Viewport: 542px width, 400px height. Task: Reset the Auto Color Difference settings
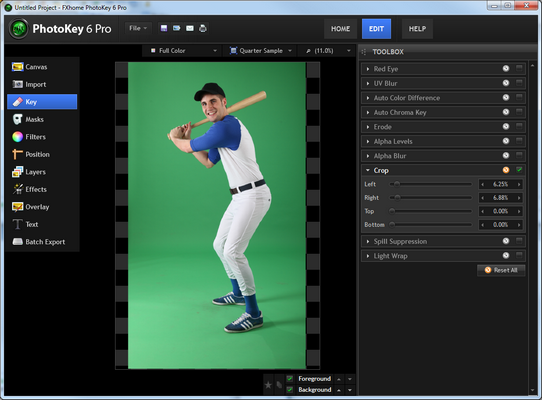tap(506, 97)
